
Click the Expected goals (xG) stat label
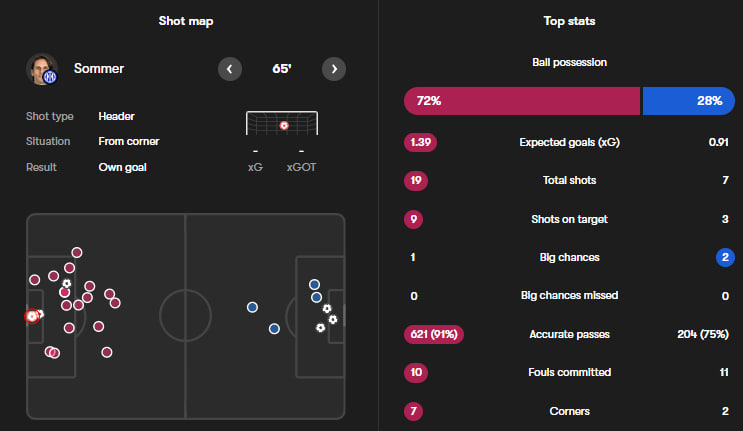point(570,143)
